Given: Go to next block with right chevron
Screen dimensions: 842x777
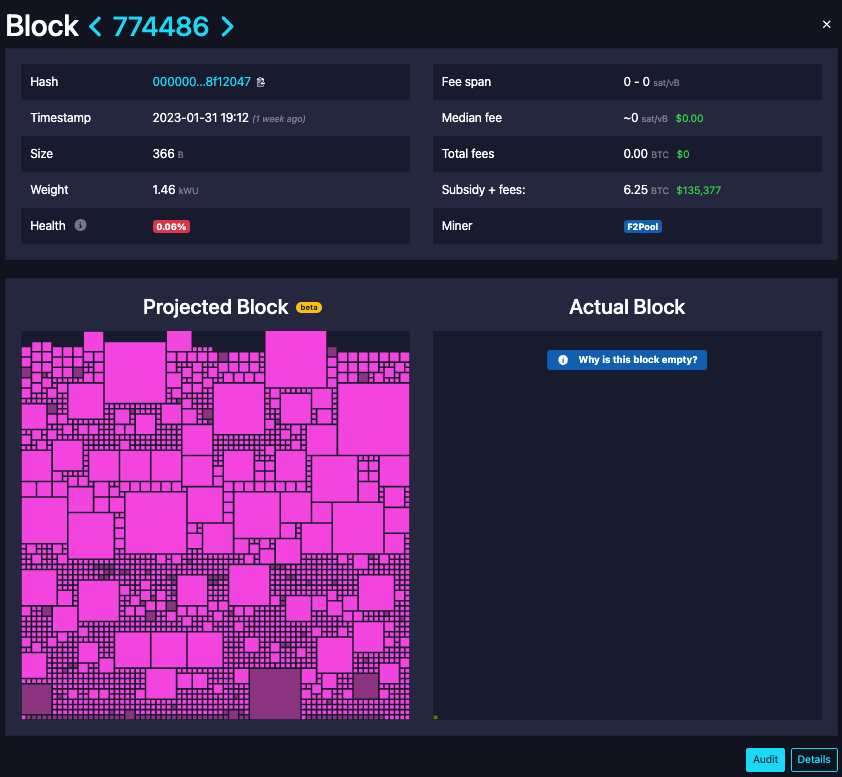Looking at the screenshot, I should 228,26.
